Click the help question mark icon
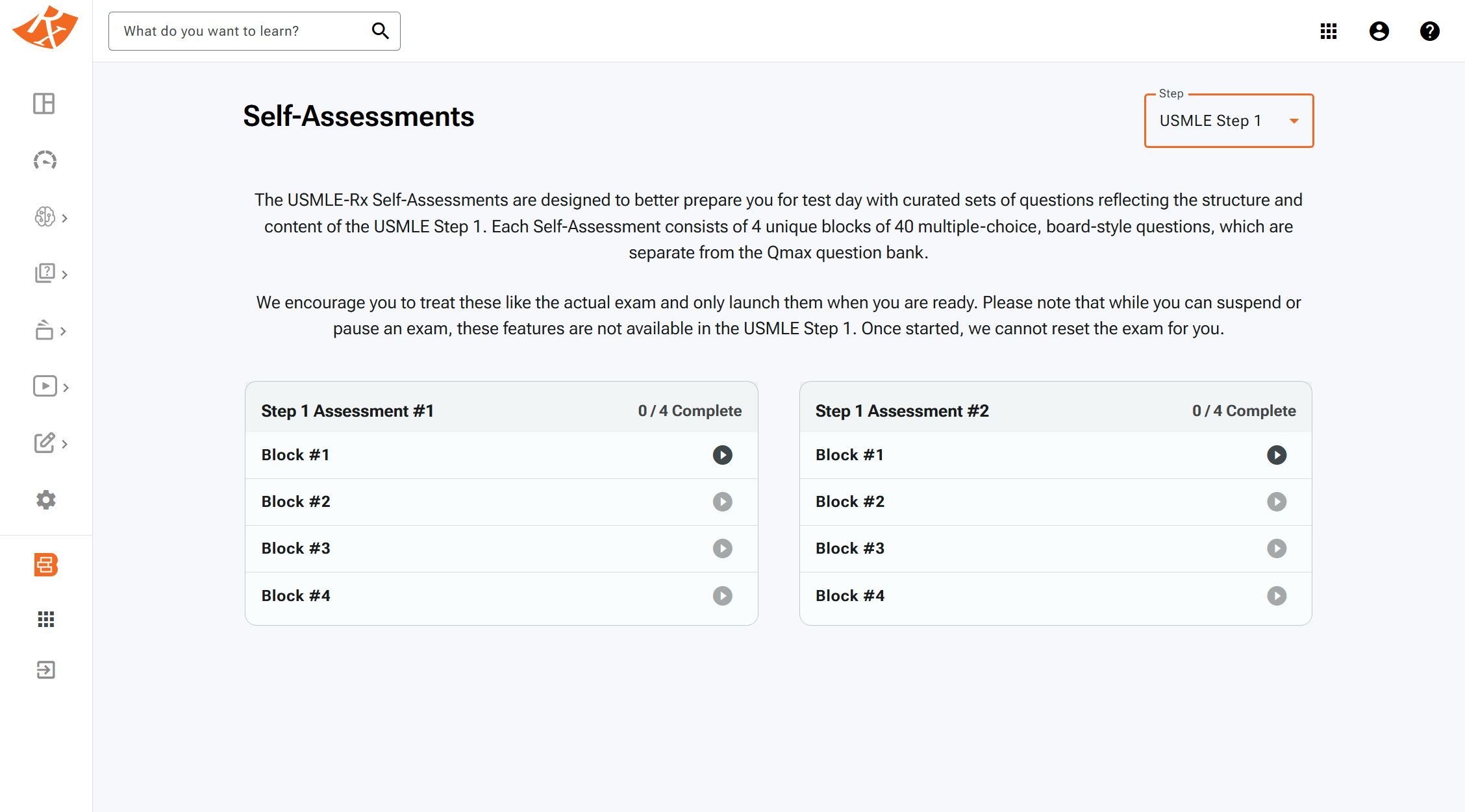Image resolution: width=1465 pixels, height=812 pixels. (1429, 31)
